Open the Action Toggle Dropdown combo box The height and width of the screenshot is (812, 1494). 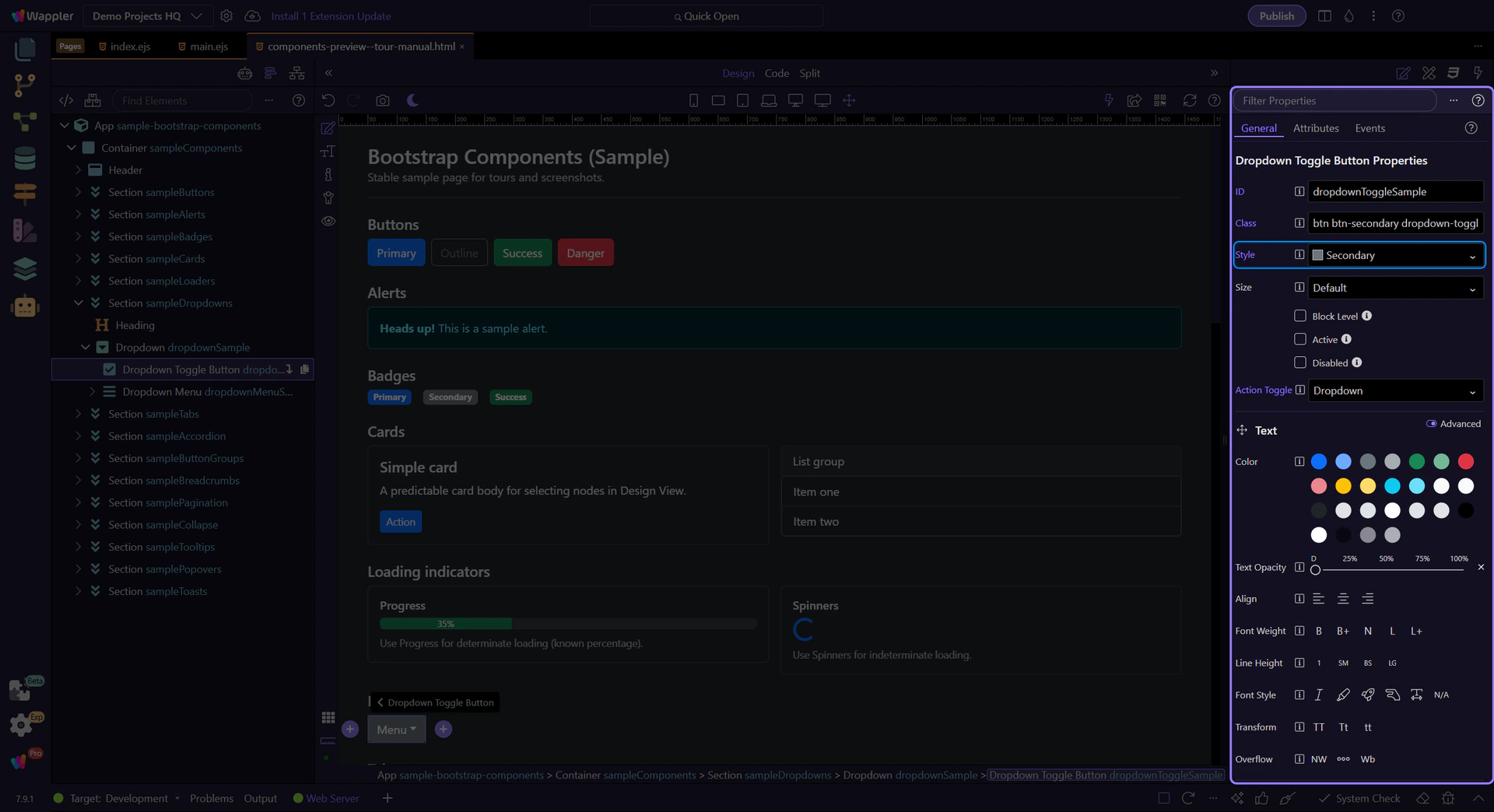pos(1396,390)
